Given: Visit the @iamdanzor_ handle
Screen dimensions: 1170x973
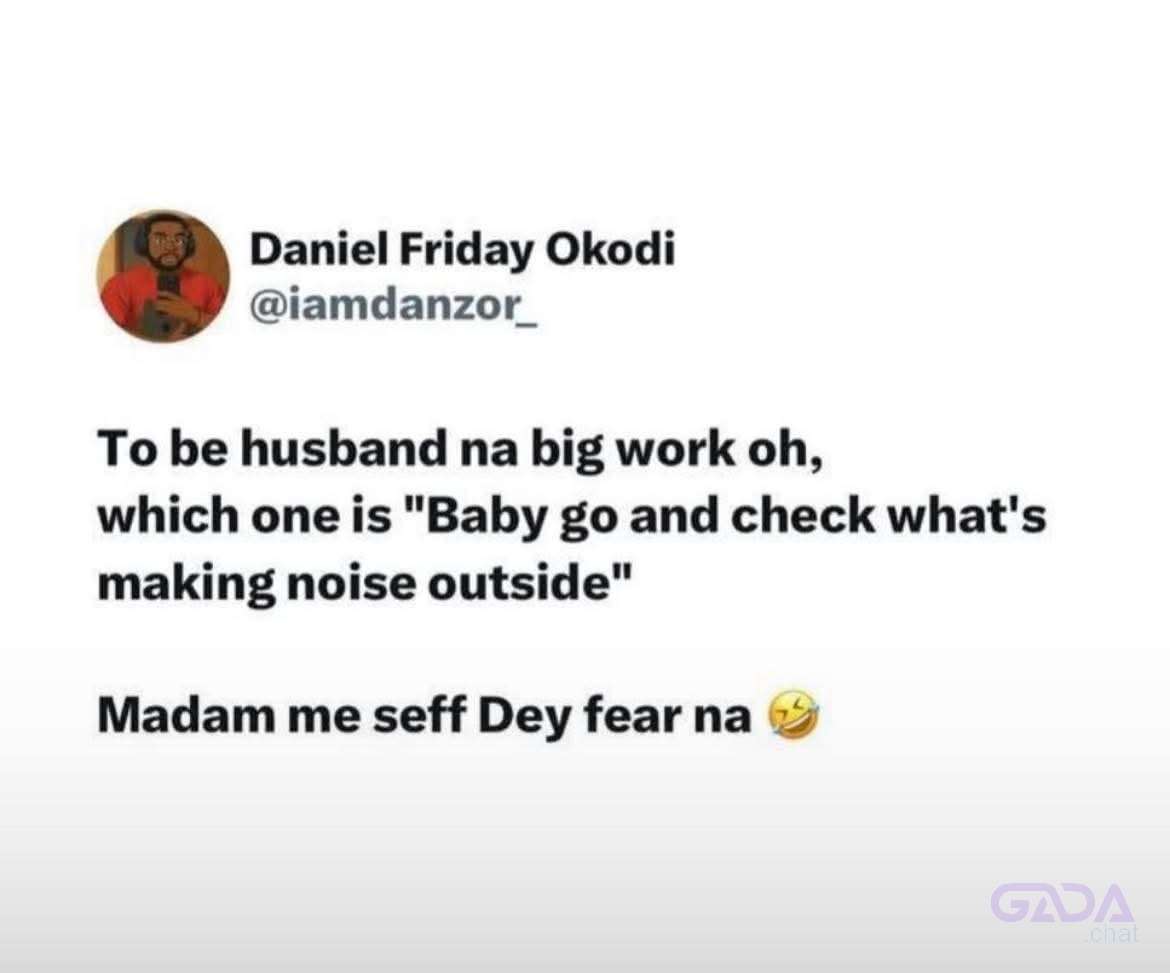Looking at the screenshot, I should coord(392,304).
